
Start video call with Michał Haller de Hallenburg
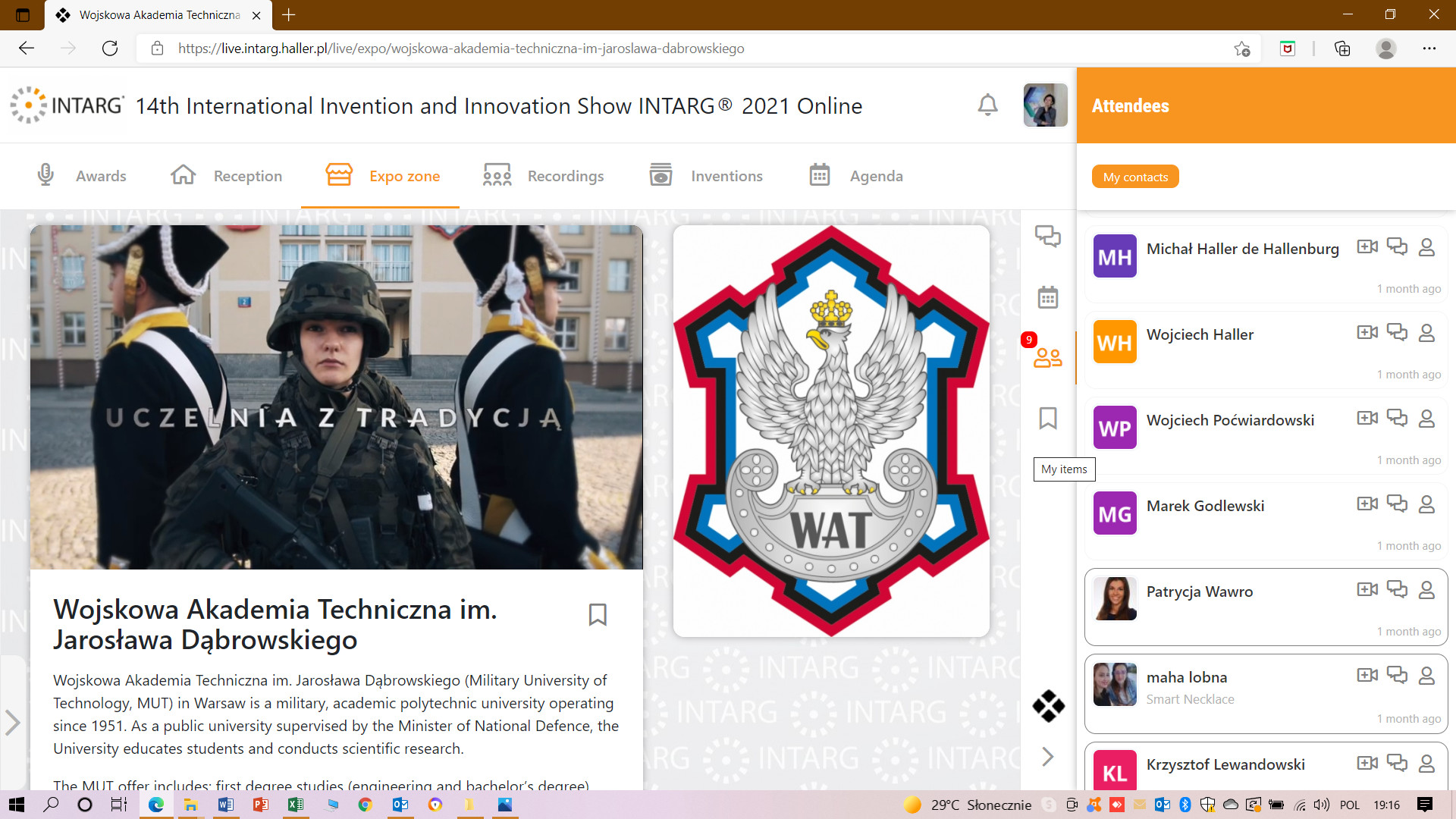(x=1367, y=247)
